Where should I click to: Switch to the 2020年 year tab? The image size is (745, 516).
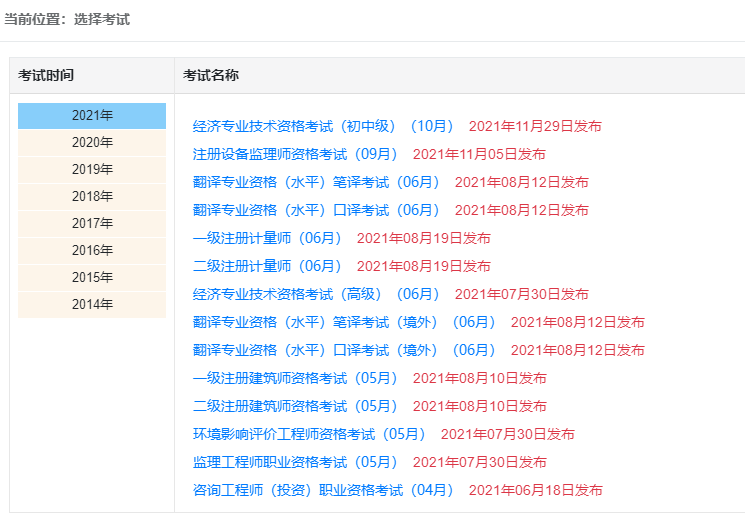pyautogui.click(x=92, y=142)
